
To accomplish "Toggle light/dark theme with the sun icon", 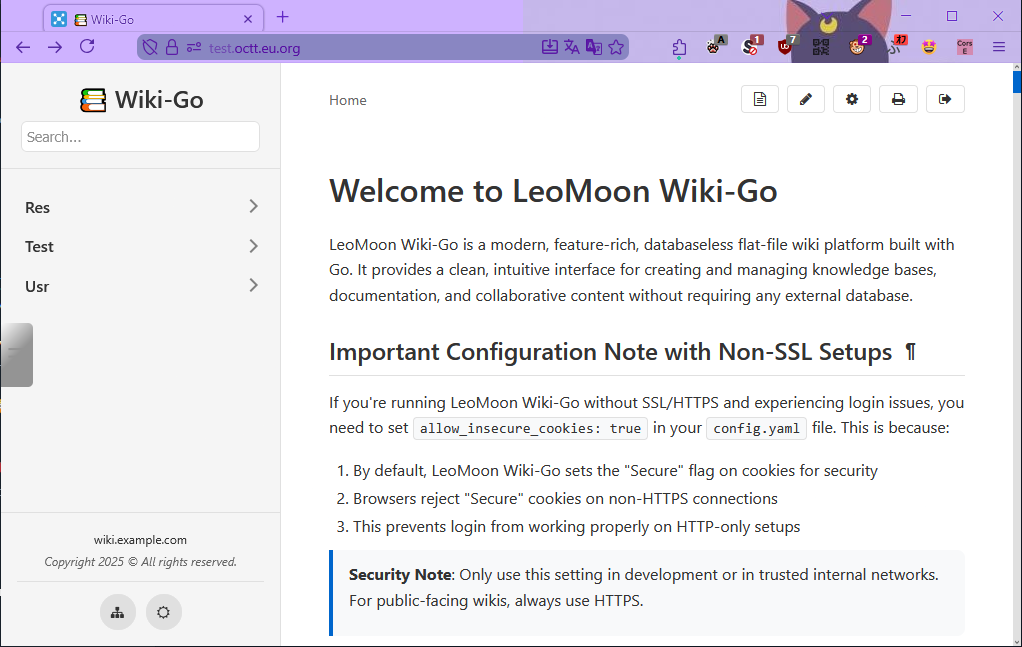I will pyautogui.click(x=164, y=612).
